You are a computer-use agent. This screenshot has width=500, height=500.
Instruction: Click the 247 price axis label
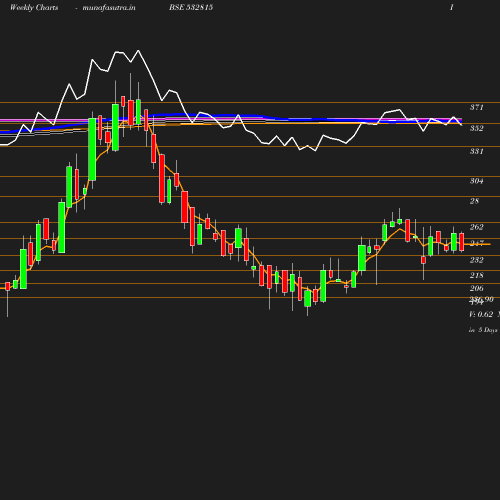(477, 243)
